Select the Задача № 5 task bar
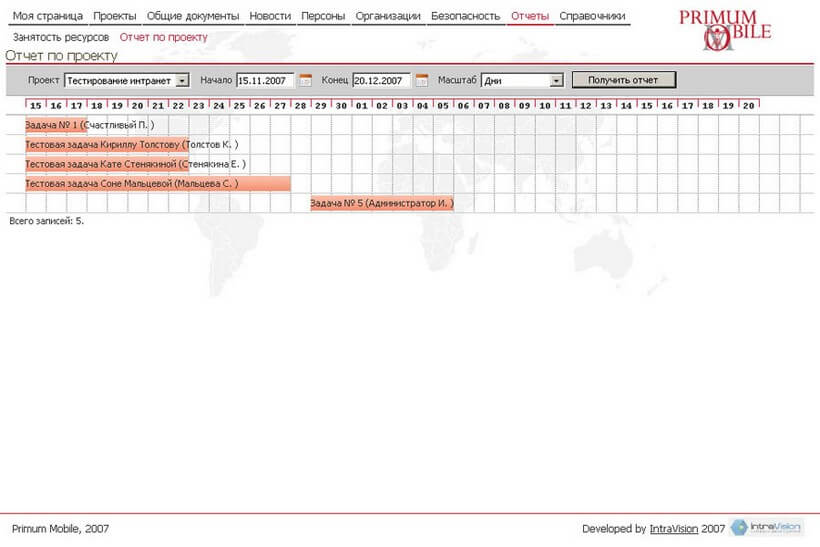This screenshot has width=820, height=547. 381,203
